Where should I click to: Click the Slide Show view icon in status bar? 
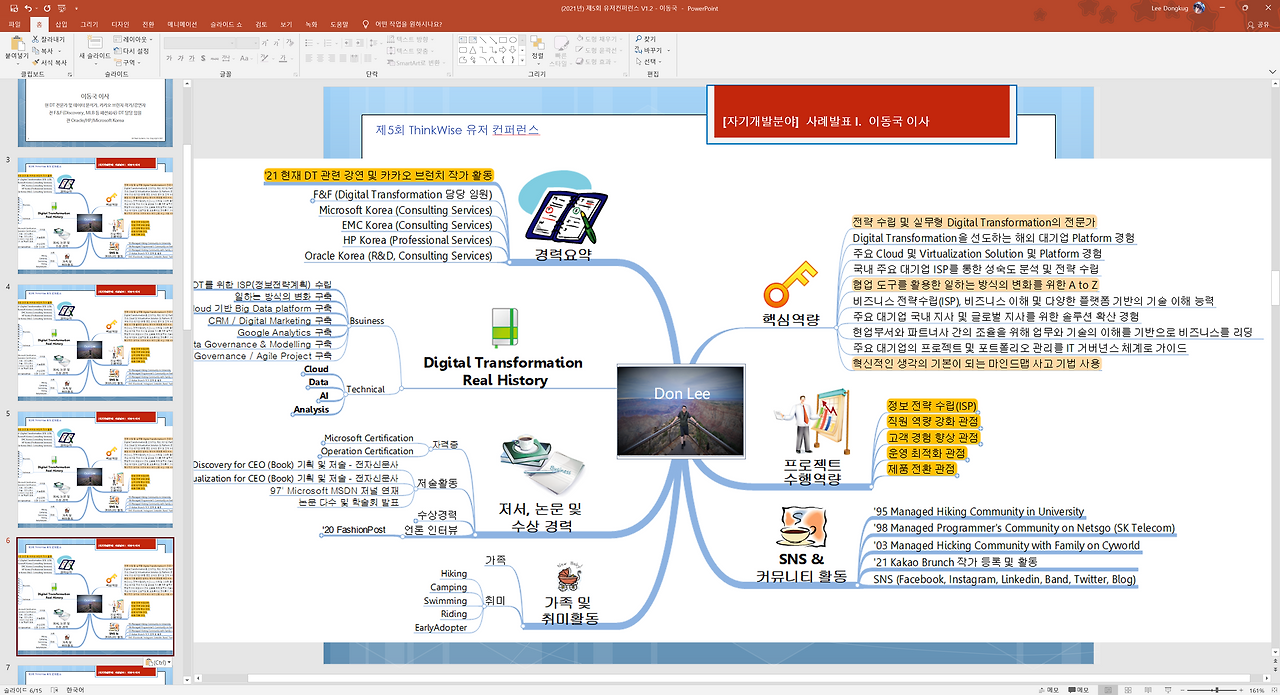pyautogui.click(x=1168, y=690)
